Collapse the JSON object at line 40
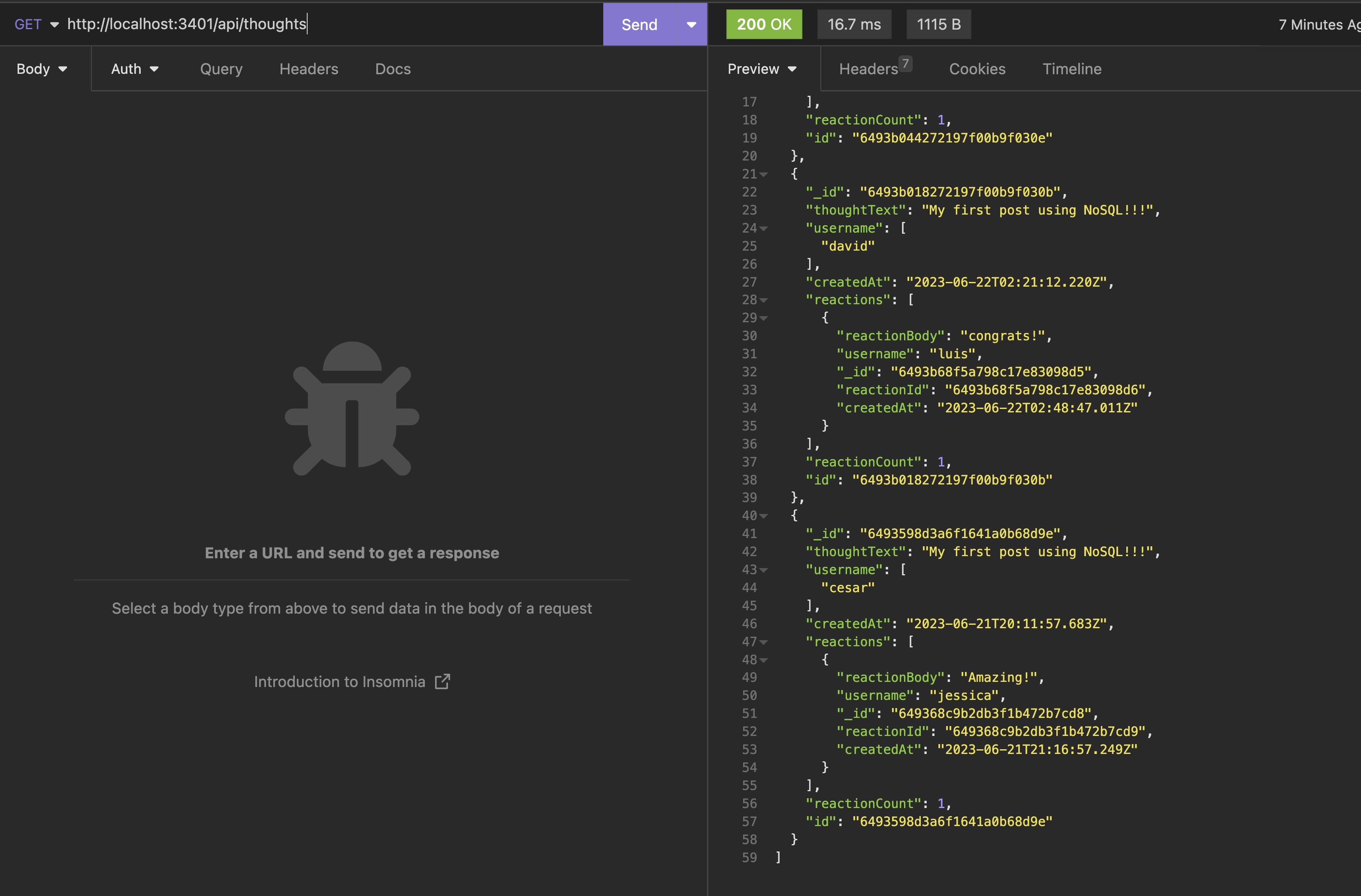The width and height of the screenshot is (1361, 896). point(763,516)
